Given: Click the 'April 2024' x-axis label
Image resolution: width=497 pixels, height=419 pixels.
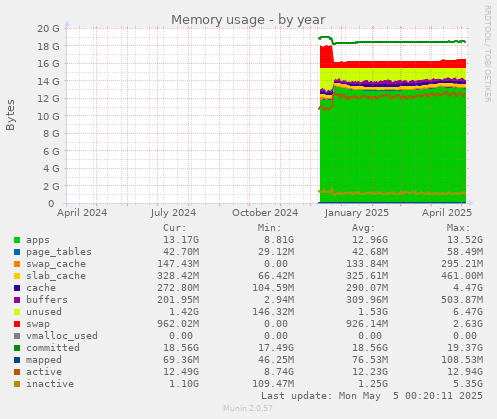Looking at the screenshot, I should click(82, 213).
